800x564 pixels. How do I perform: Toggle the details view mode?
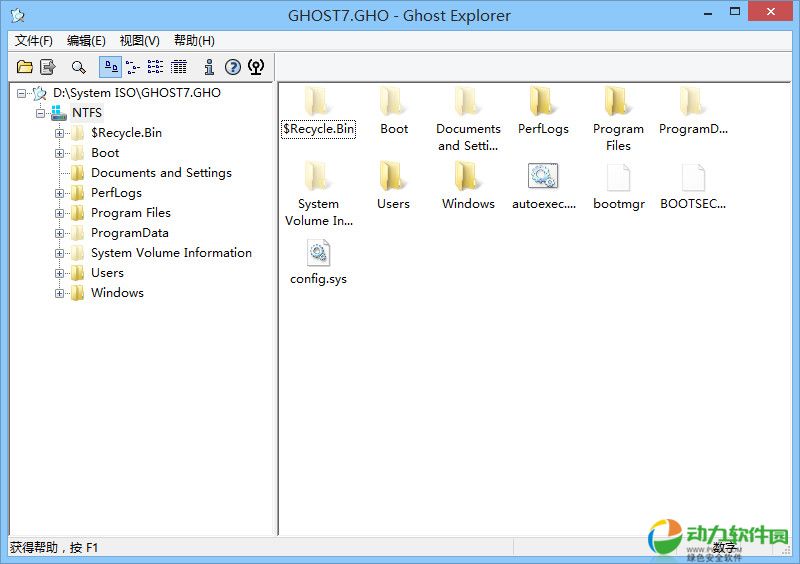coord(179,67)
